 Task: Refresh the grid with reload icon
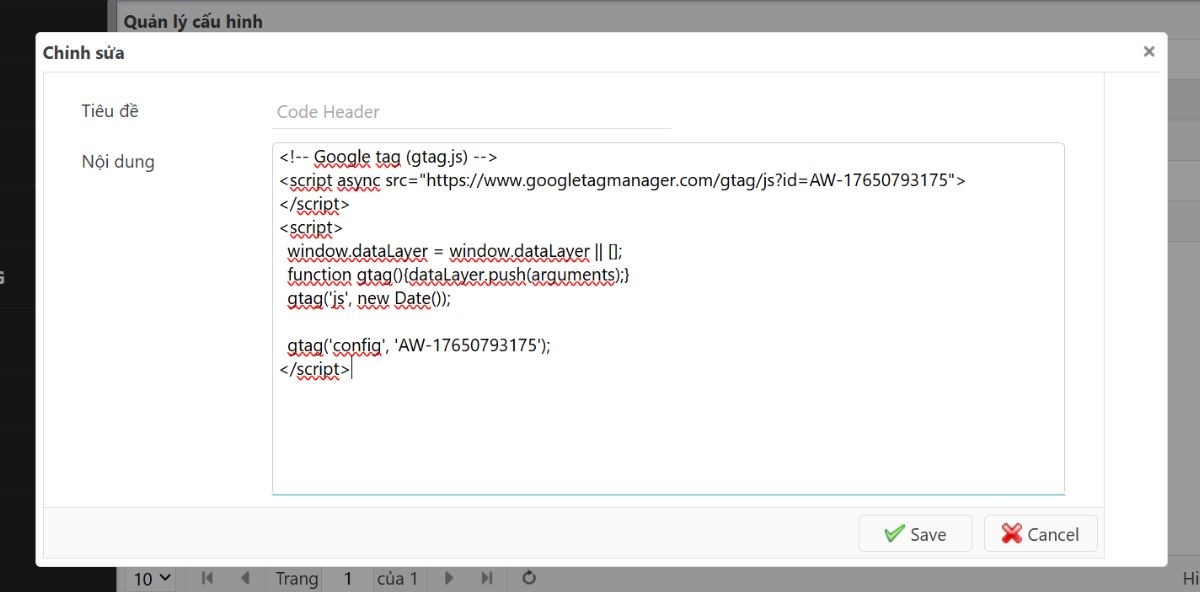530,578
